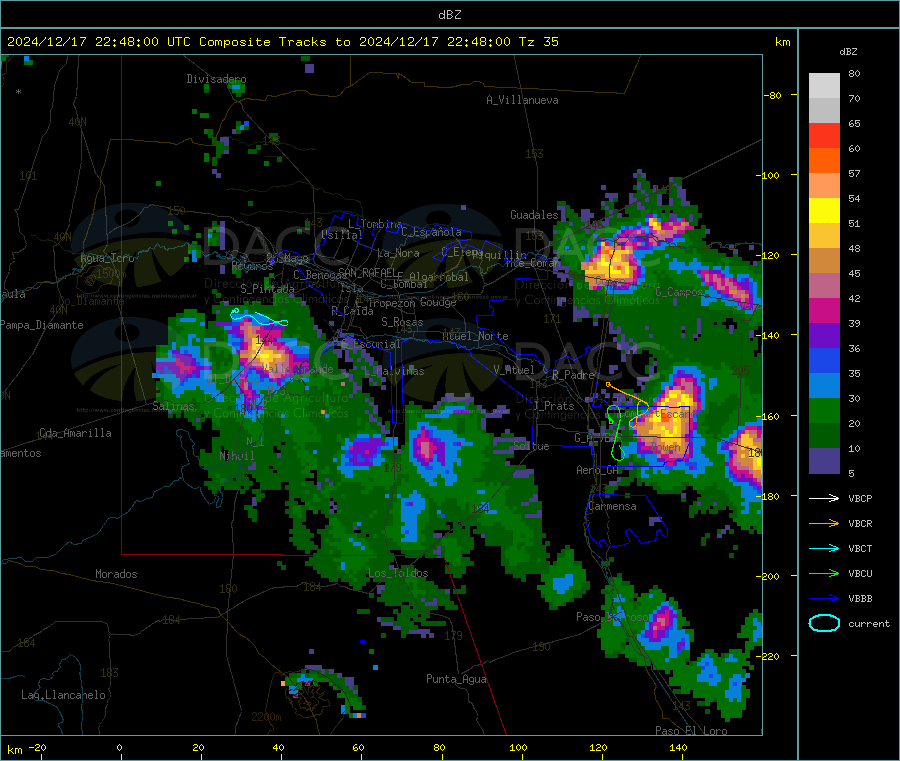The image size is (900, 761).
Task: Click the 'Divisadero' place label
Action: click(x=216, y=79)
